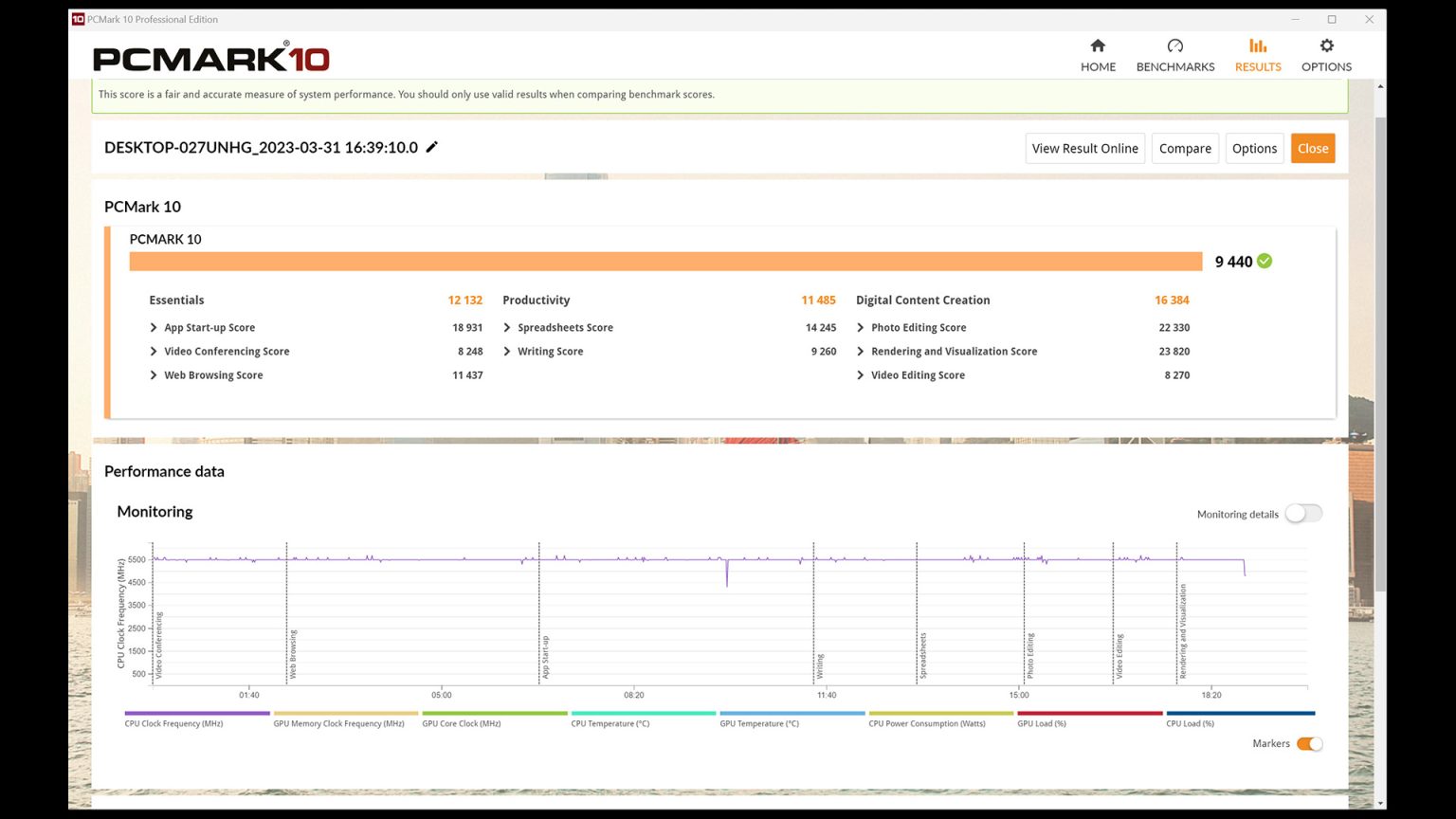
Task: Open the Benchmarks gauge section
Action: pyautogui.click(x=1175, y=55)
